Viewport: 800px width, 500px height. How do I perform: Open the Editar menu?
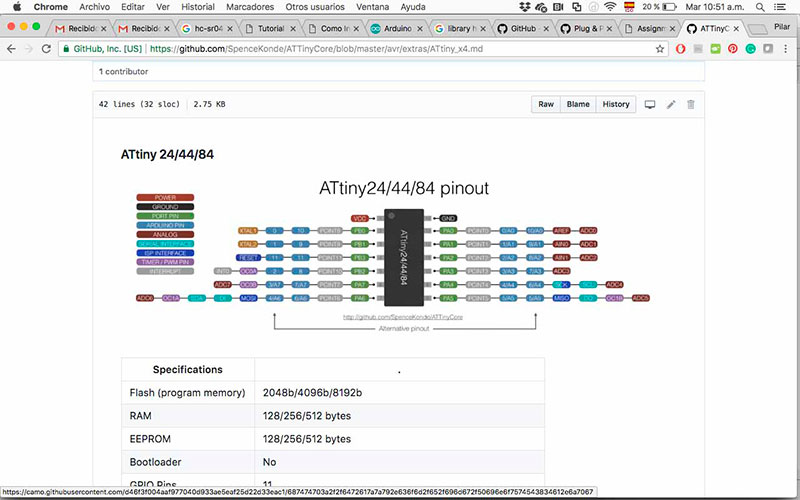pyautogui.click(x=133, y=7)
